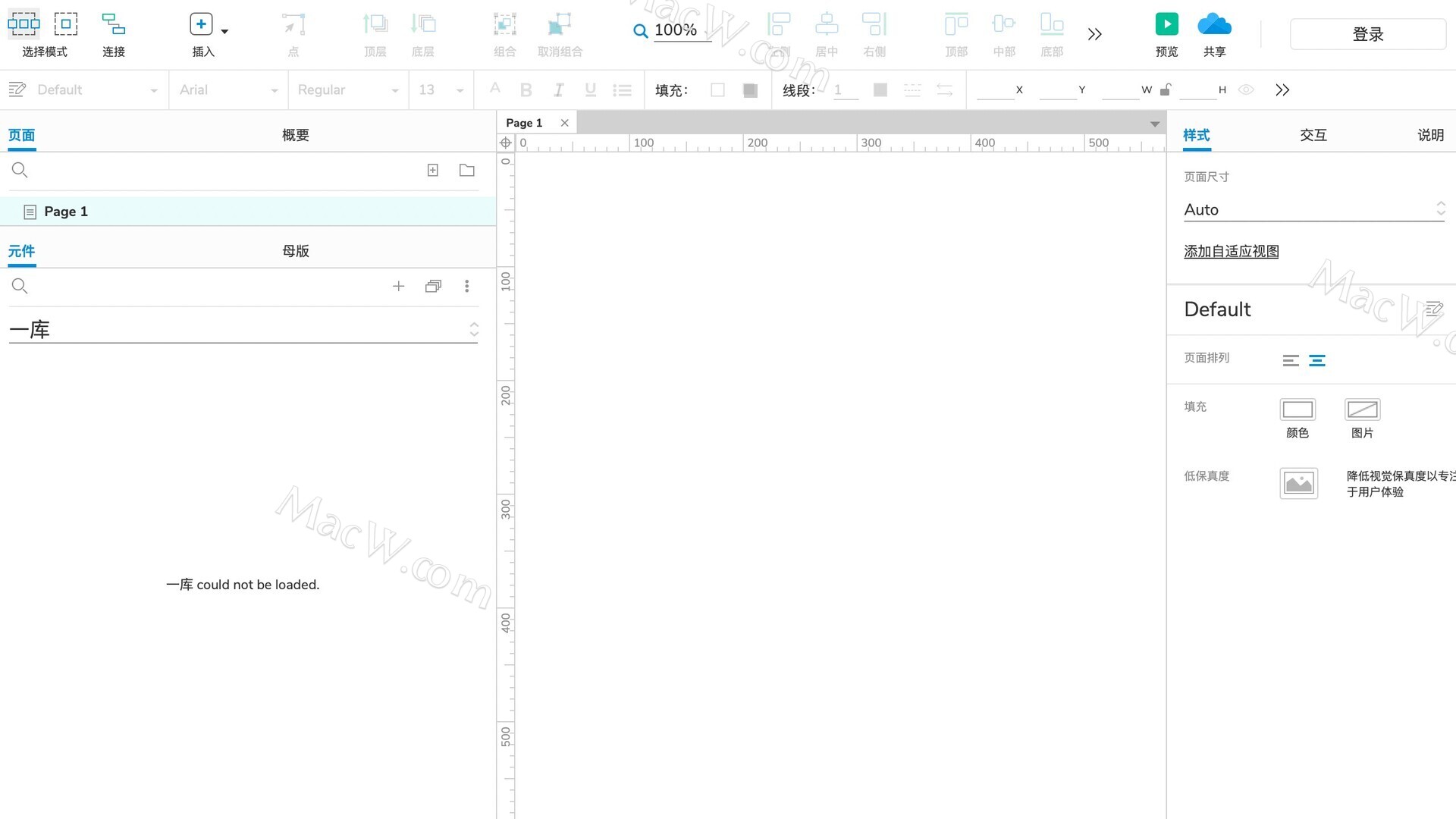
Task: Click the 点 point tool
Action: point(293,34)
